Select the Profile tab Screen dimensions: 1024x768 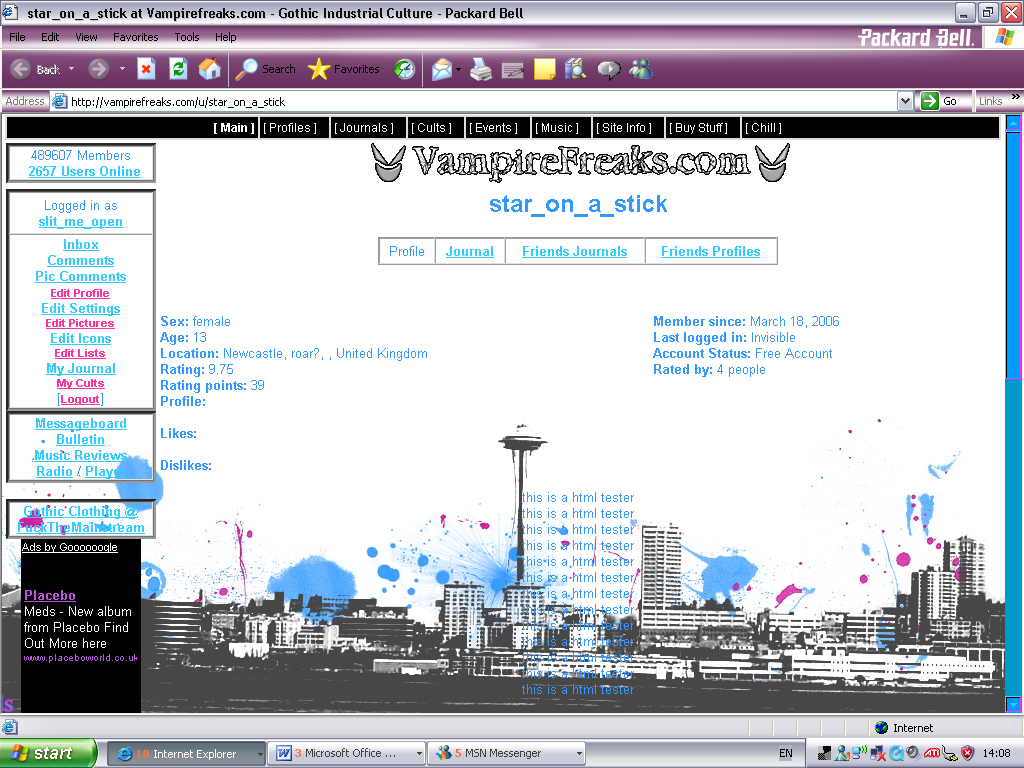[407, 251]
